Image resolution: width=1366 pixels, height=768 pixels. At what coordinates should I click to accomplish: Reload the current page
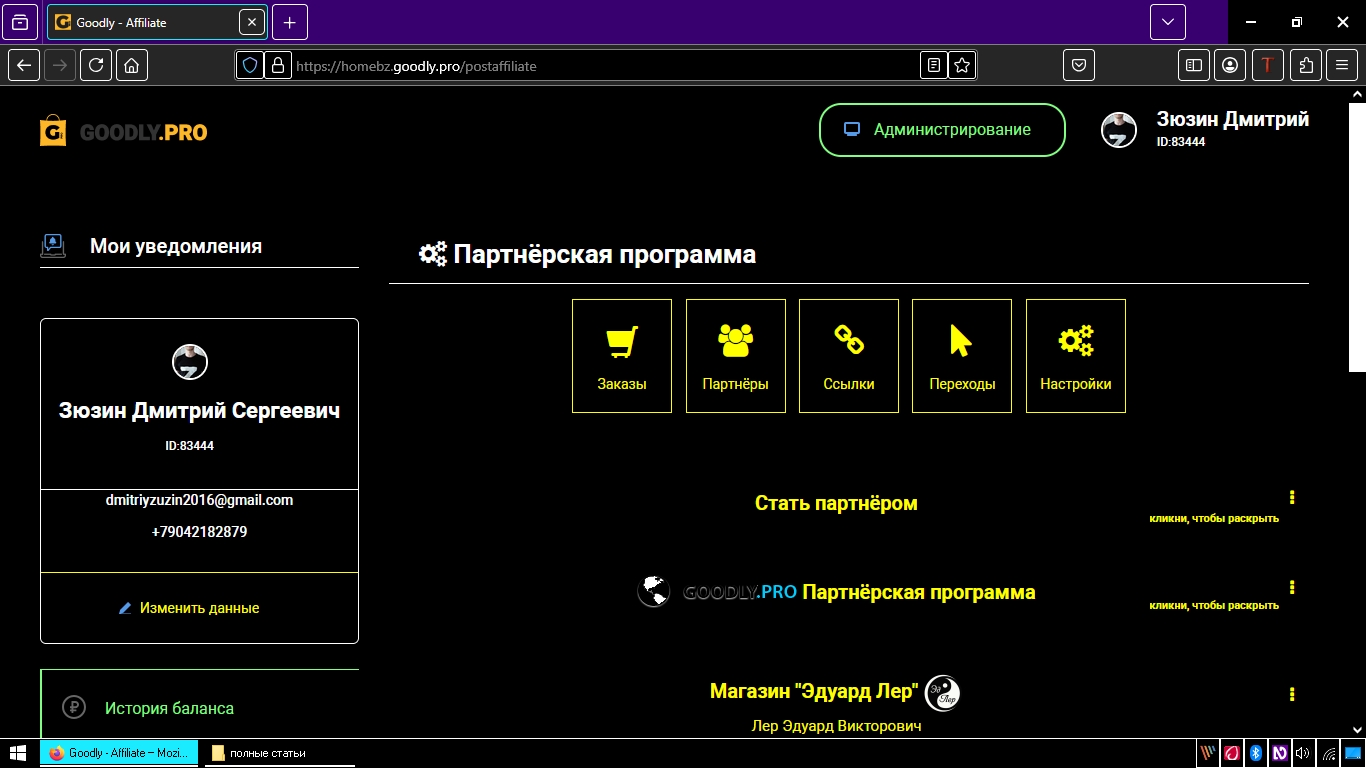click(x=96, y=65)
